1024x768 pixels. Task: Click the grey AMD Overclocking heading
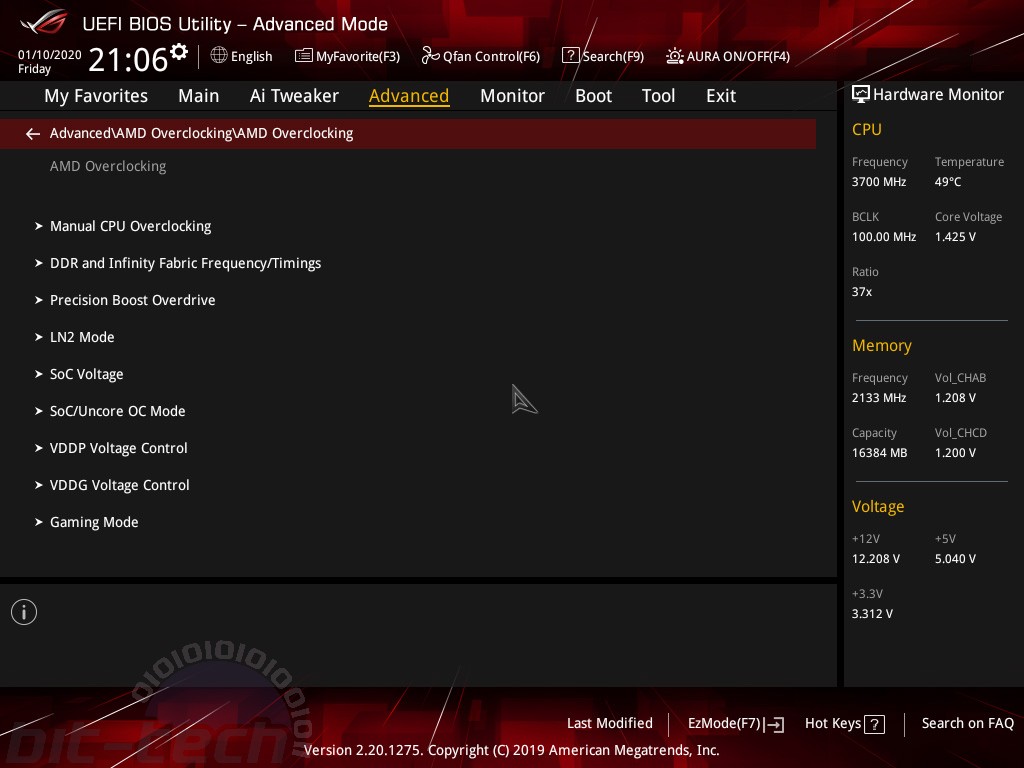click(x=108, y=167)
